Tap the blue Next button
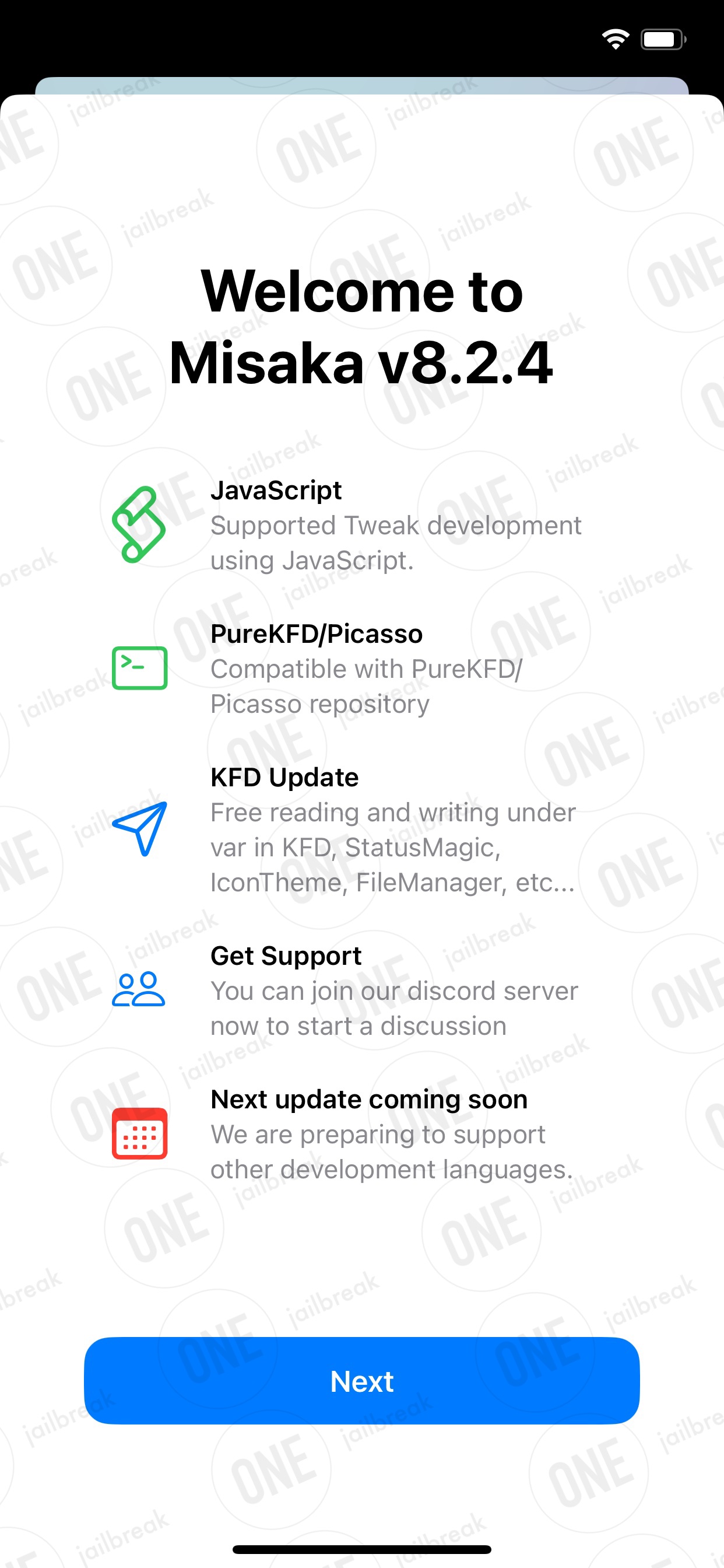Viewport: 724px width, 1568px height. [362, 1381]
